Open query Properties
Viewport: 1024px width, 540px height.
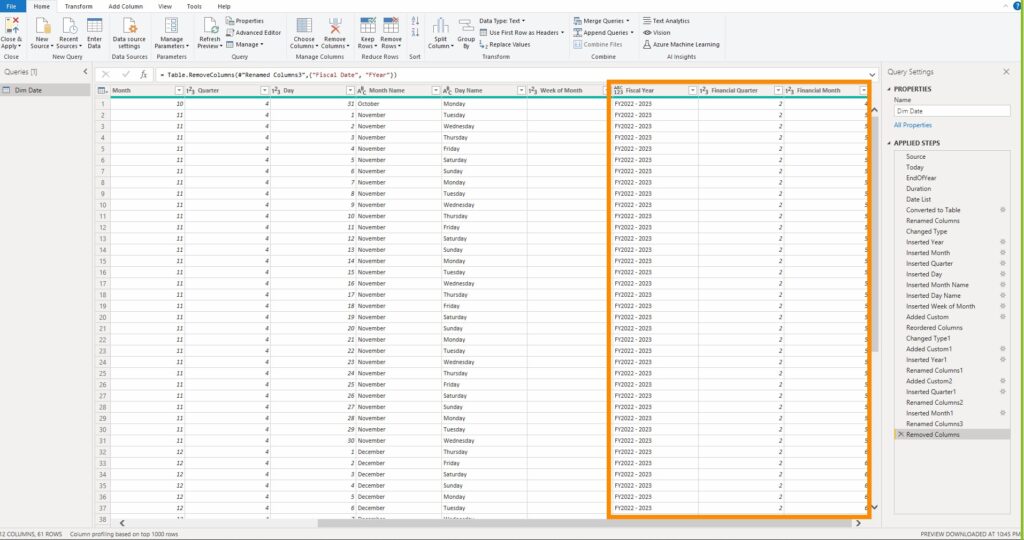click(245, 21)
